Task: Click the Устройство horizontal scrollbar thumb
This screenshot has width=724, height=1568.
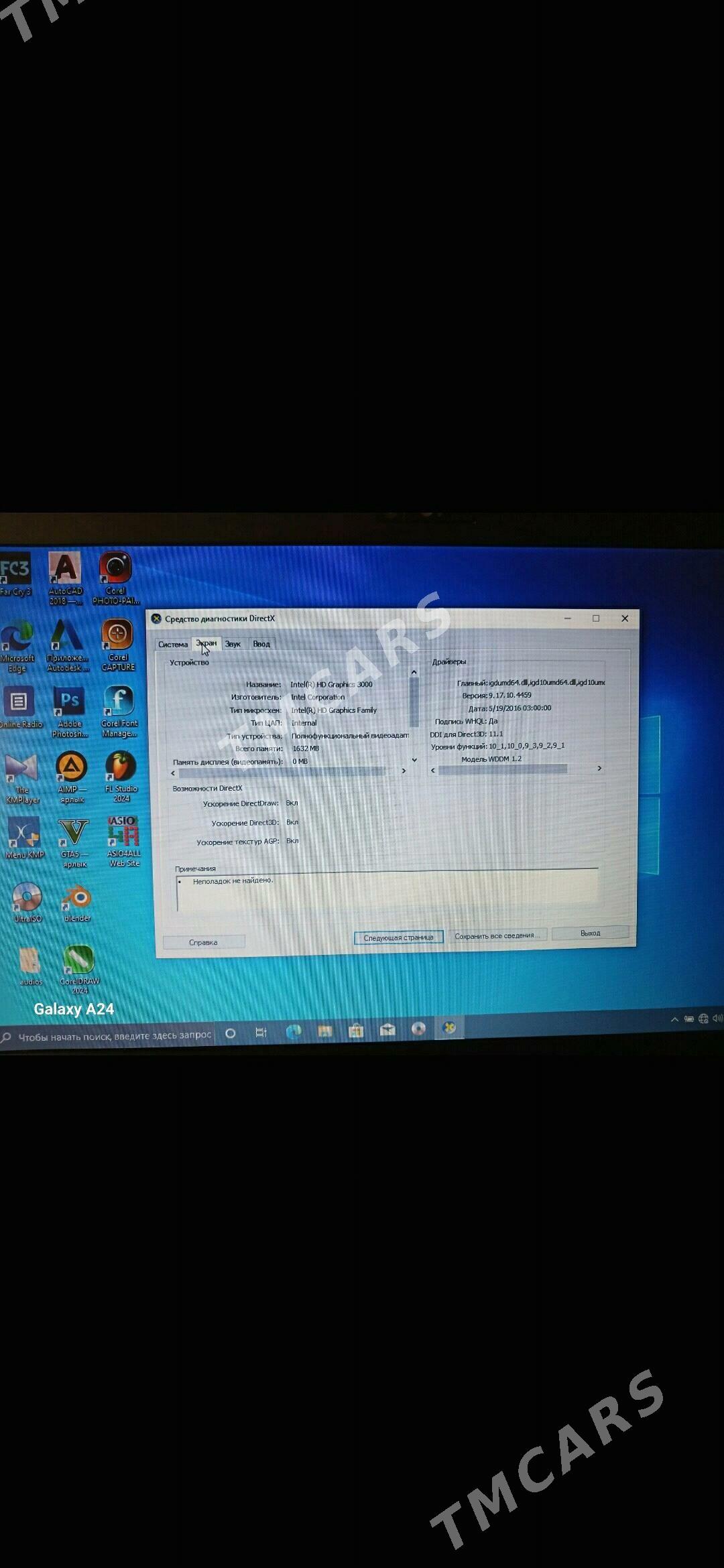Action: click(x=282, y=773)
